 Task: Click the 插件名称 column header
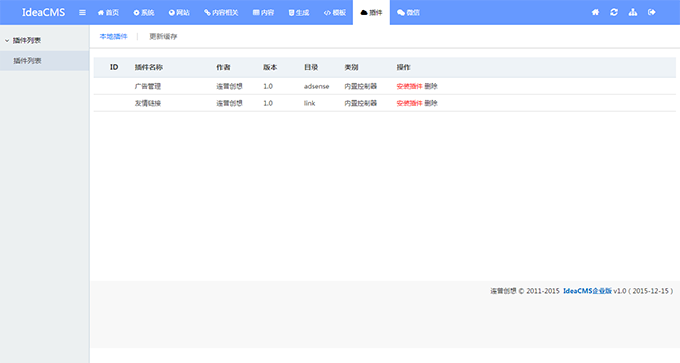149,67
